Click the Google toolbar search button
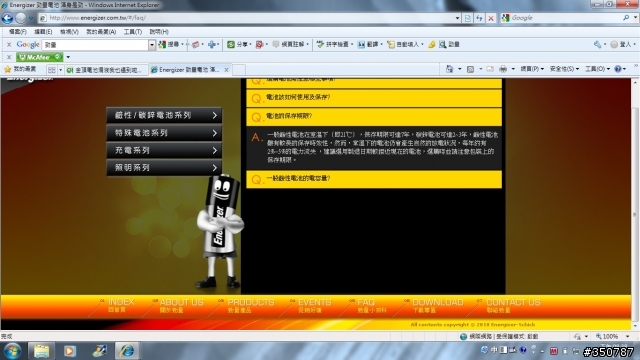The width and height of the screenshot is (640, 360). pos(169,44)
